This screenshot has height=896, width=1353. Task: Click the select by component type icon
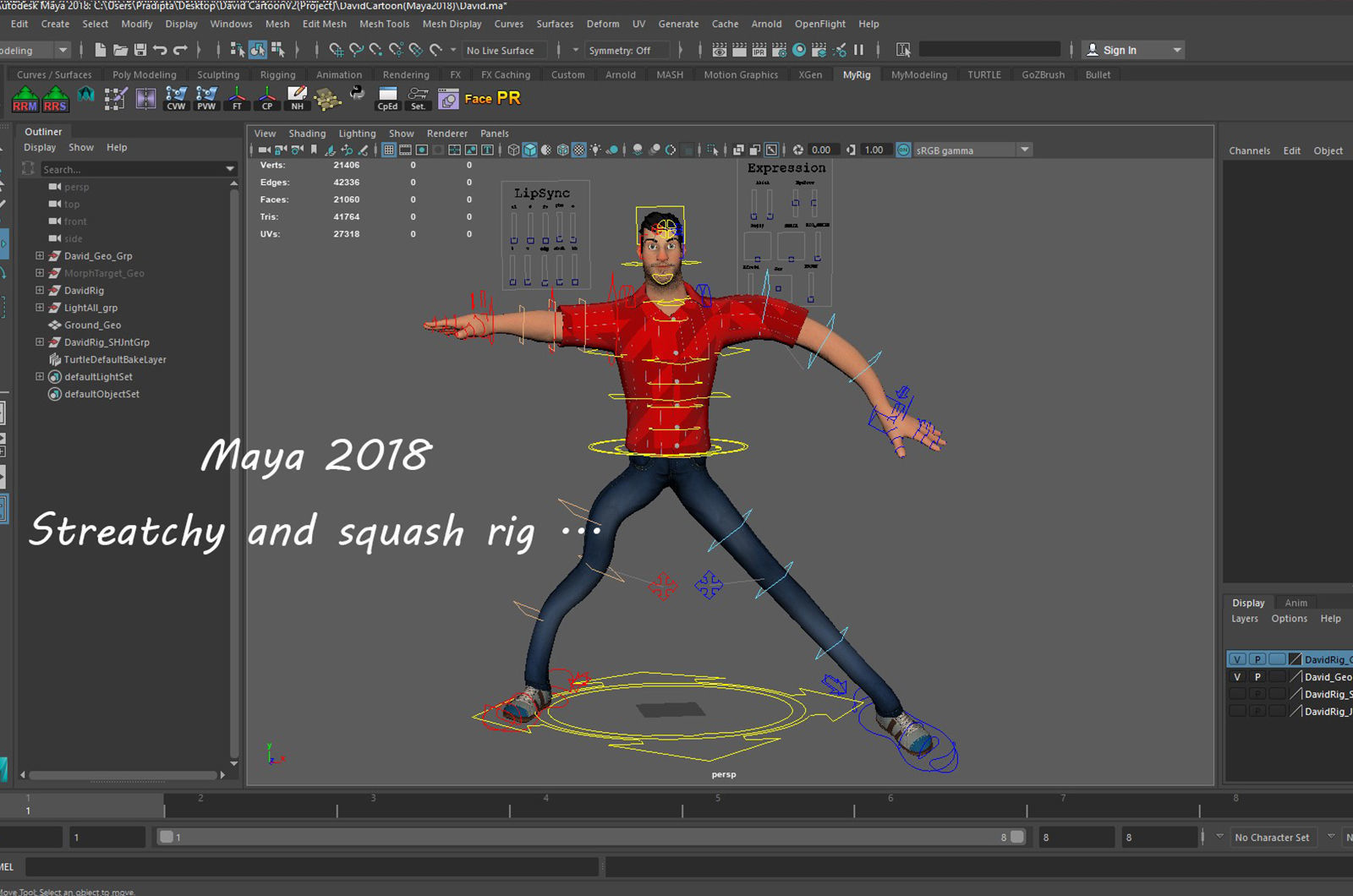click(277, 50)
